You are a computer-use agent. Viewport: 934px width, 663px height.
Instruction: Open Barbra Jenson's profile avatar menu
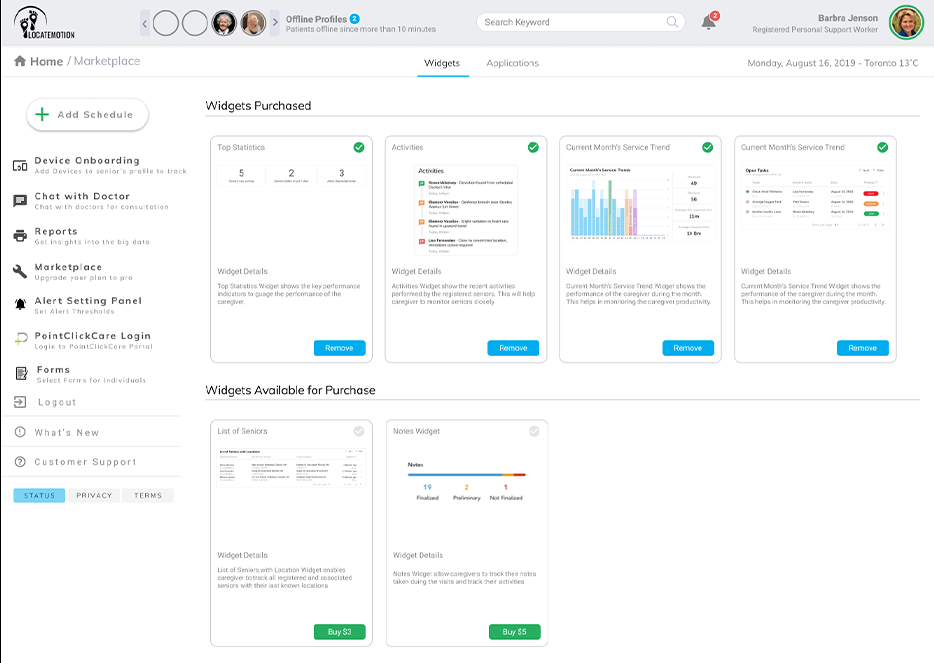(906, 22)
